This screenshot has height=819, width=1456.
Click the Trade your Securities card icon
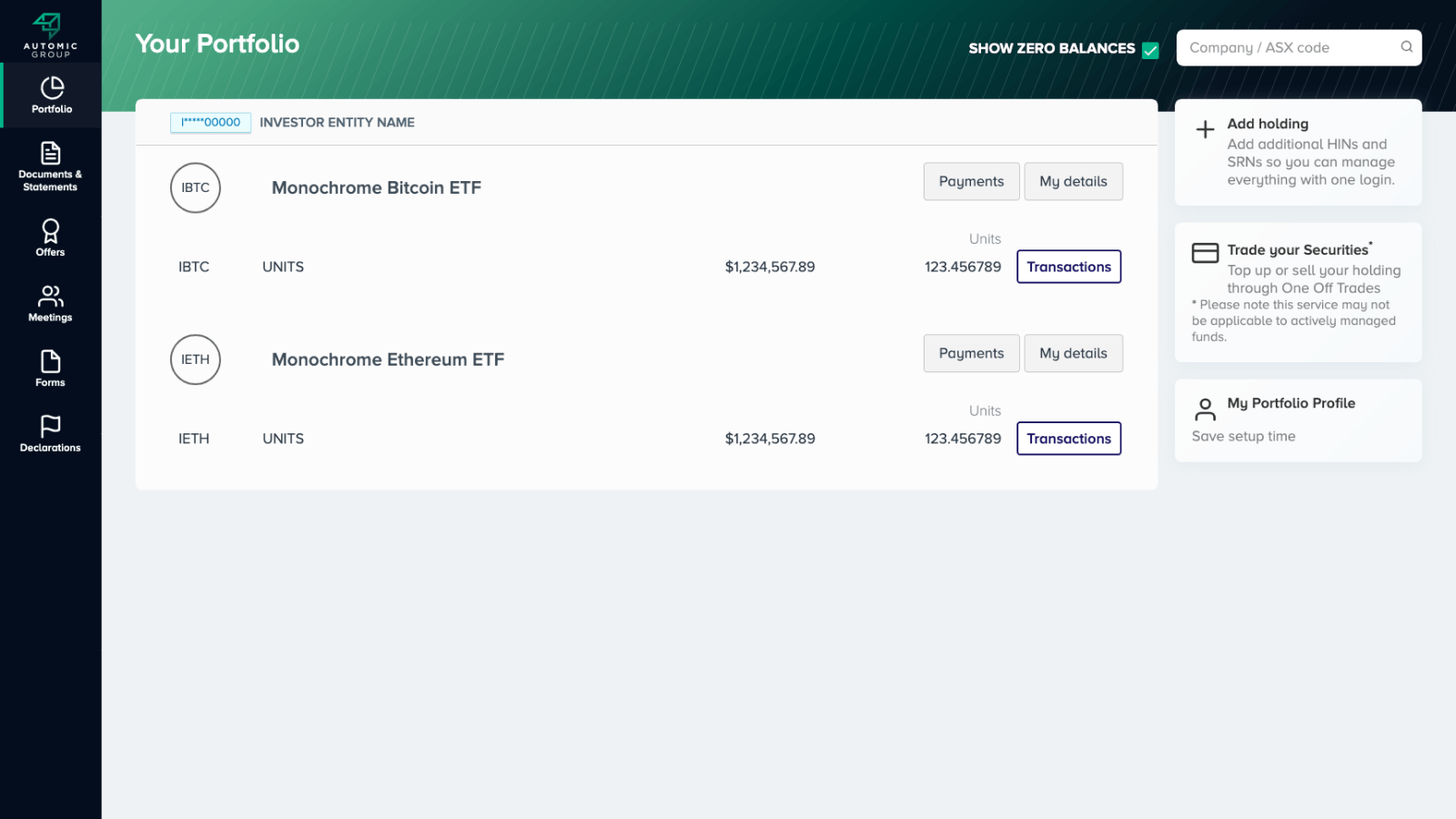pos(1205,253)
